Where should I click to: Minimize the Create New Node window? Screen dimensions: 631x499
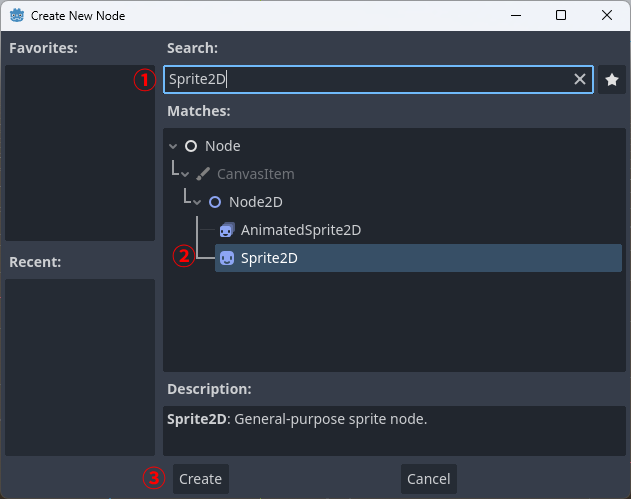(x=516, y=16)
